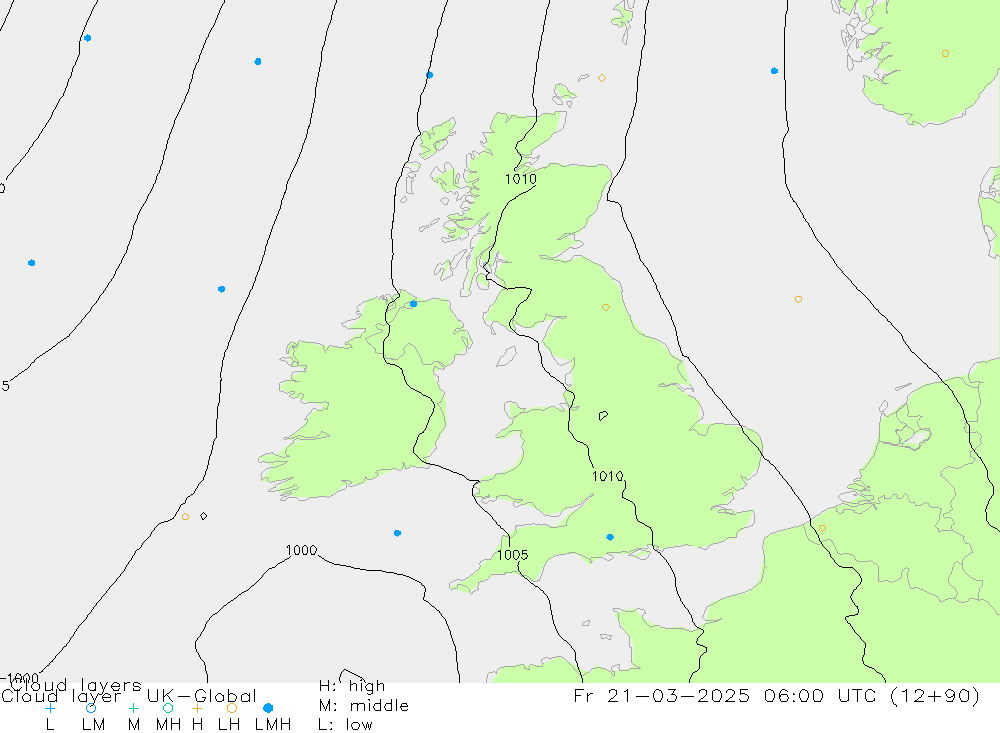Click the 'LMH' legend label text
This screenshot has height=733, width=1000.
tap(273, 725)
